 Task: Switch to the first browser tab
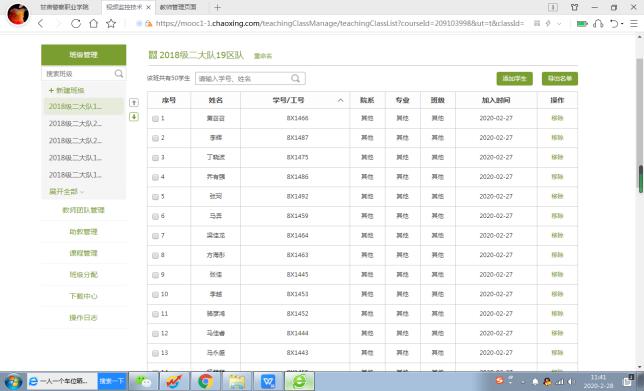pos(64,7)
